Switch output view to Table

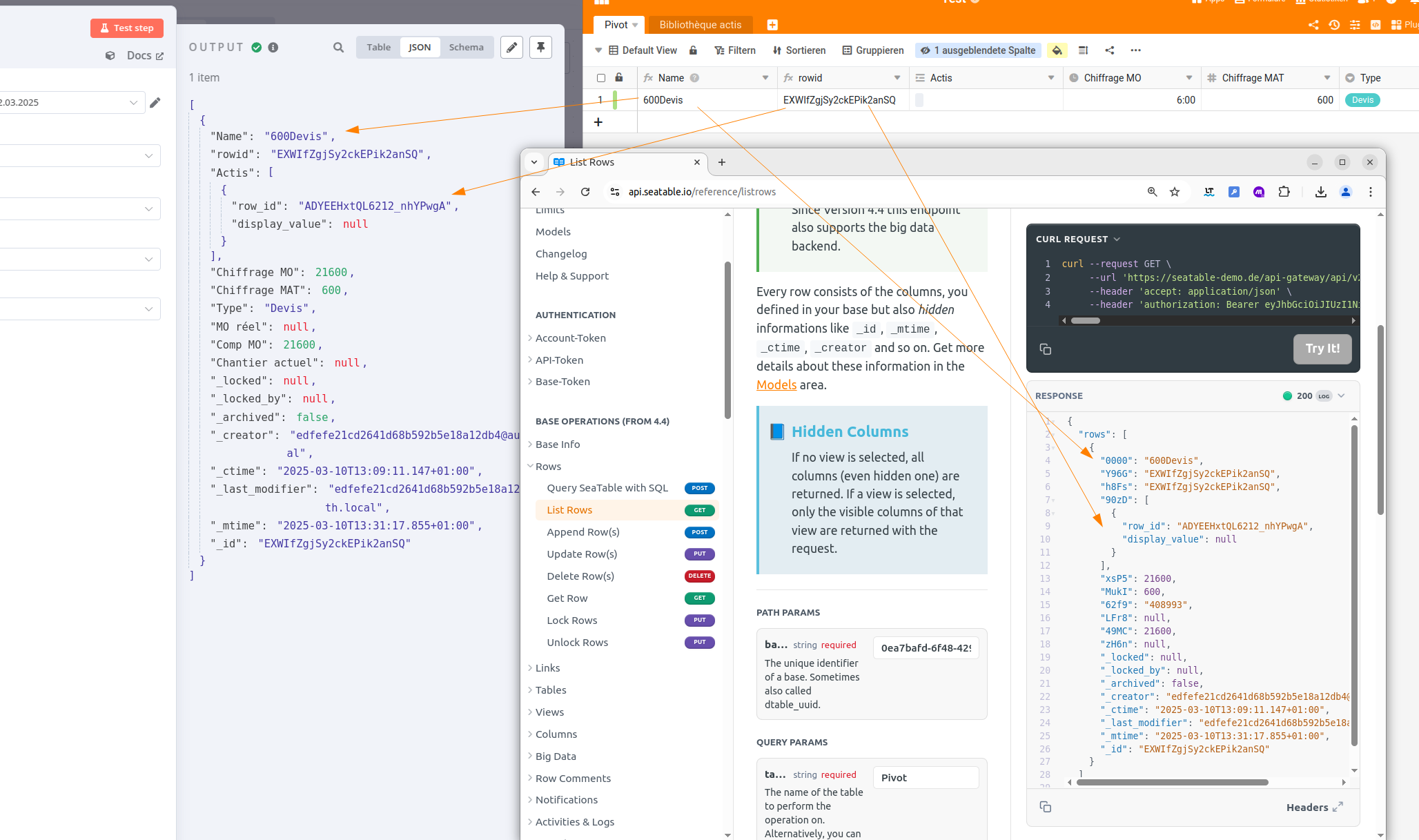(378, 47)
